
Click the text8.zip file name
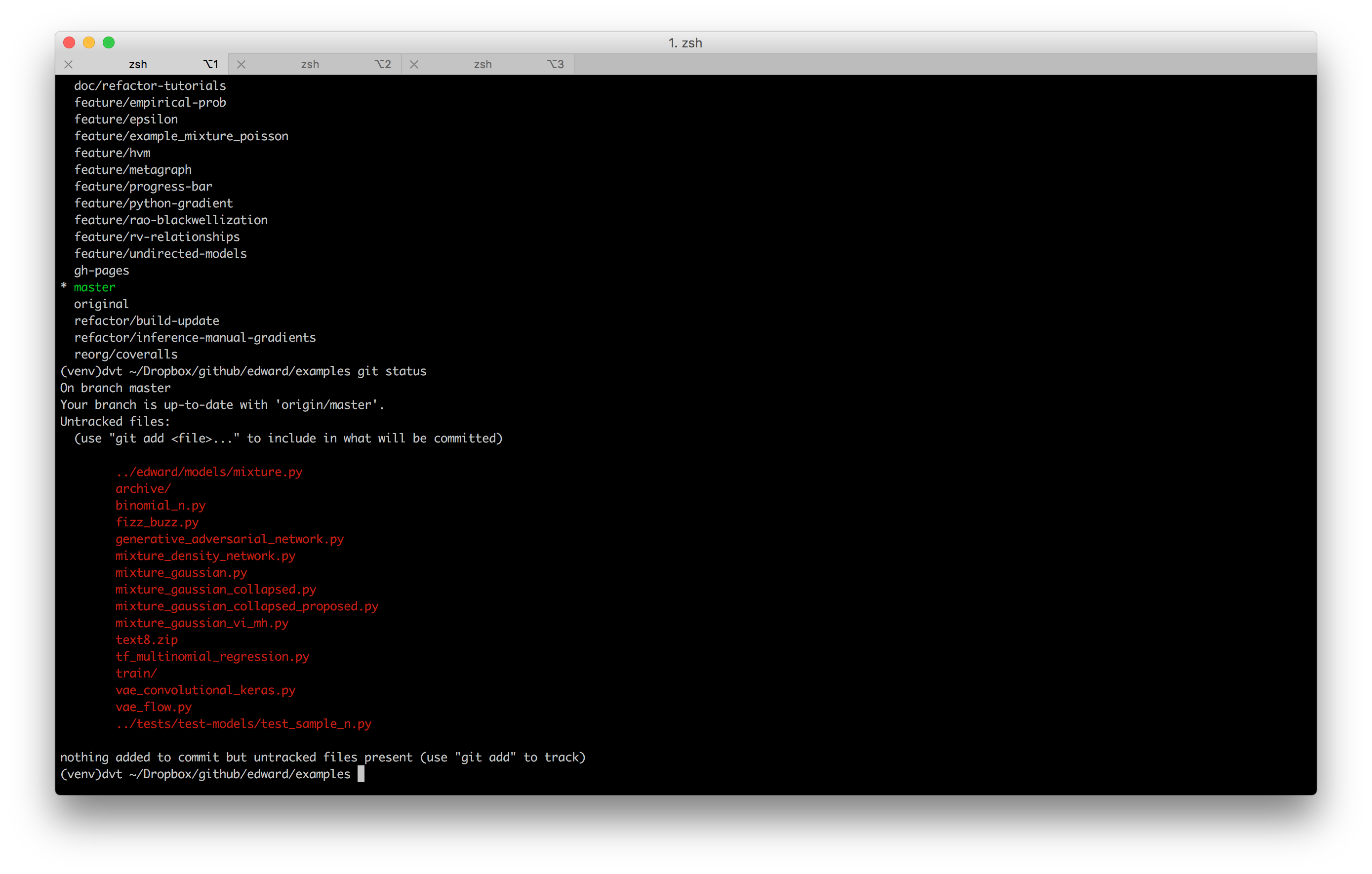point(146,640)
